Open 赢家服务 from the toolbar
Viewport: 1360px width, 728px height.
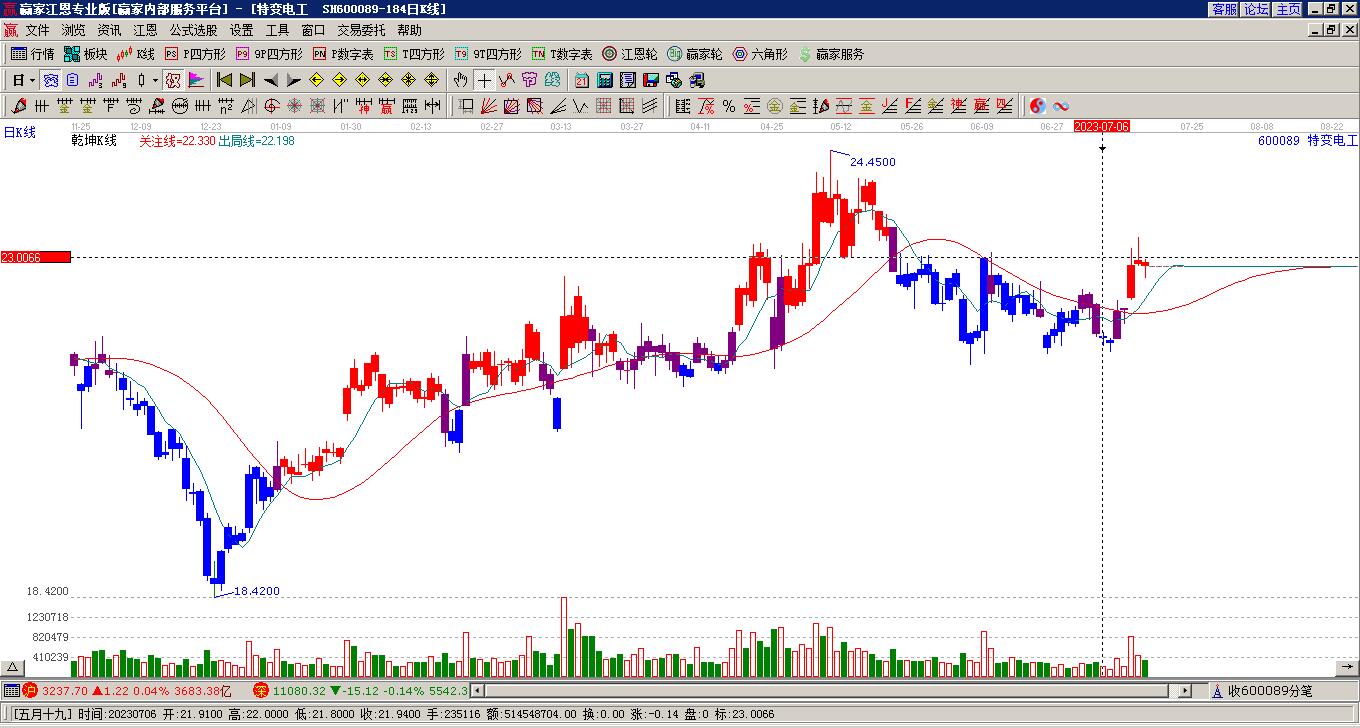(x=831, y=54)
